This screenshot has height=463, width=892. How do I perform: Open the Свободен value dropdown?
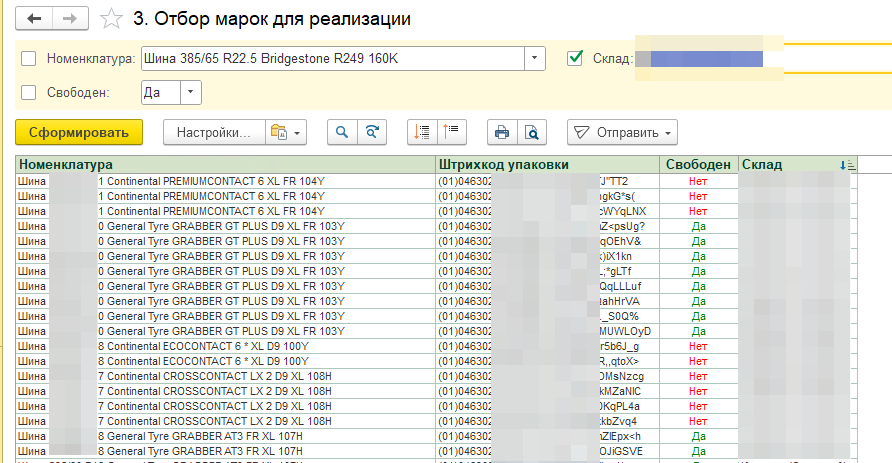pos(191,92)
